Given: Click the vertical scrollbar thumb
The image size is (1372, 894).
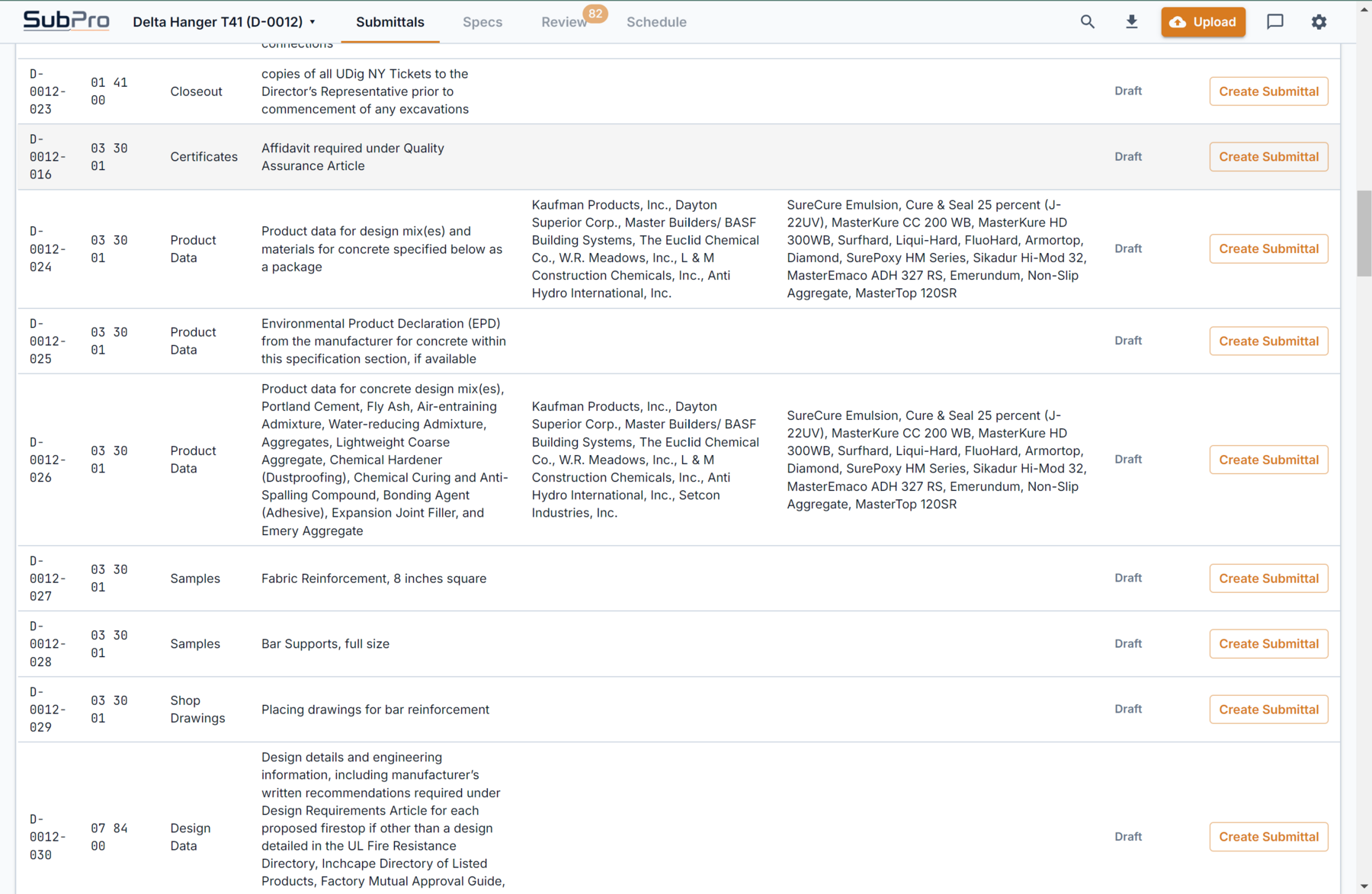Looking at the screenshot, I should click(x=1364, y=233).
